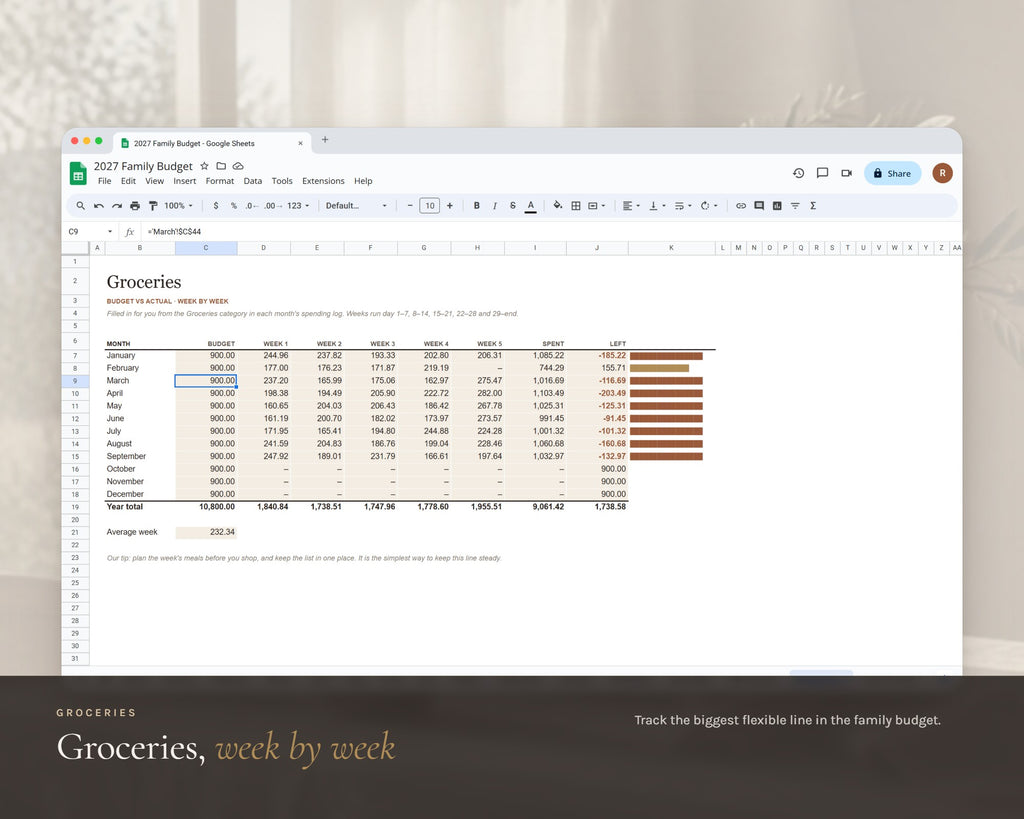Open the fill color picker
The width and height of the screenshot is (1024, 819).
coord(558,206)
